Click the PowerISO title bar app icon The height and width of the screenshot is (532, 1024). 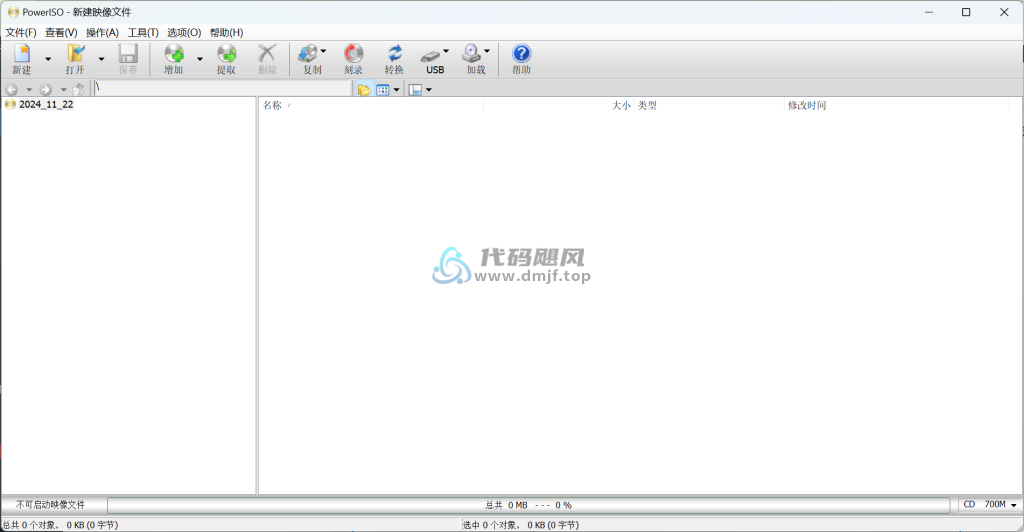13,12
